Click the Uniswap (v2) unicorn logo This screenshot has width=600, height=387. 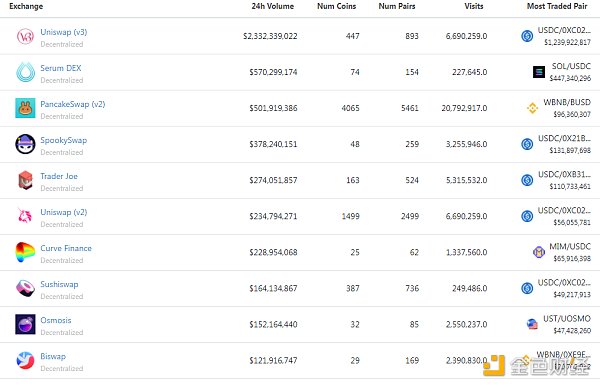point(25,216)
